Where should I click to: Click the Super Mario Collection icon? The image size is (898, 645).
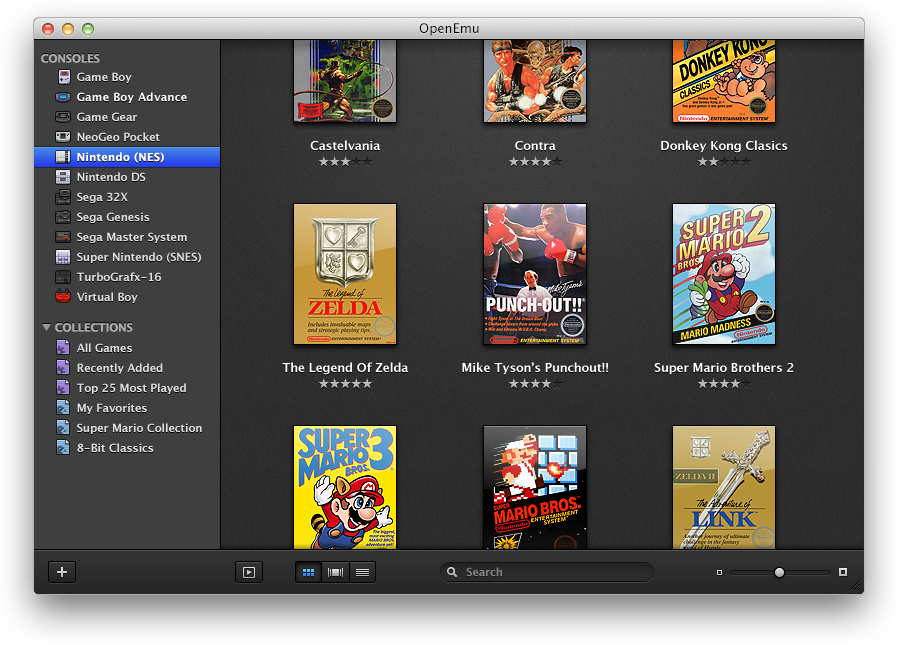(63, 428)
